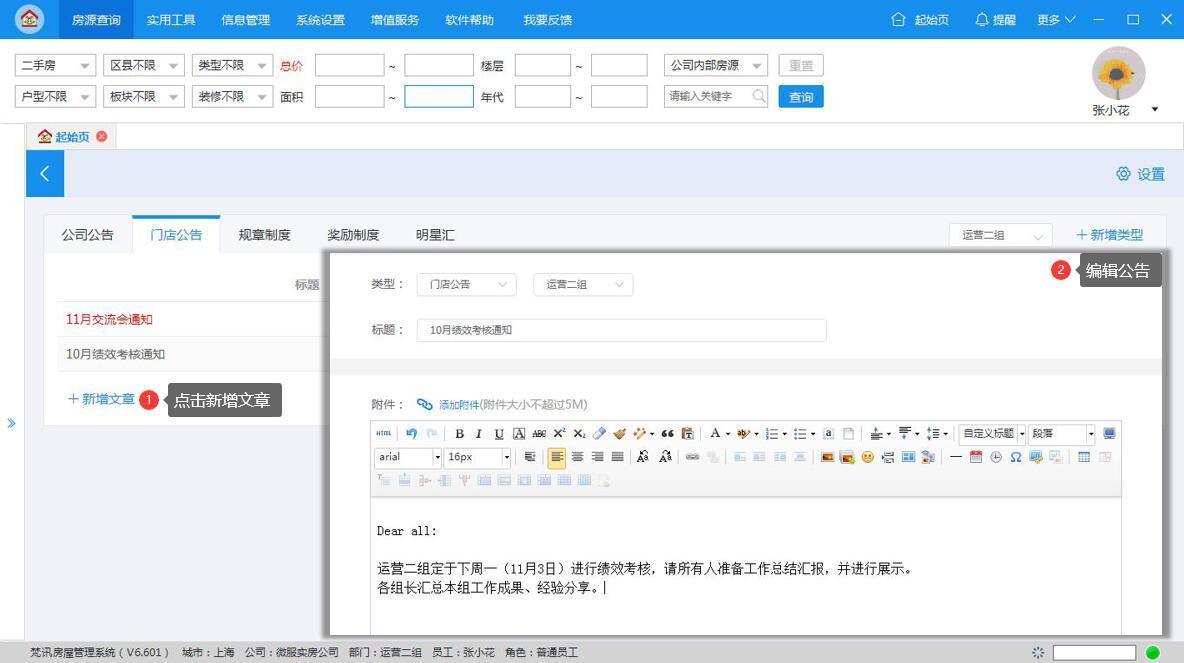Undo the last edit in the editor
This screenshot has height=663, width=1184.
(x=412, y=433)
